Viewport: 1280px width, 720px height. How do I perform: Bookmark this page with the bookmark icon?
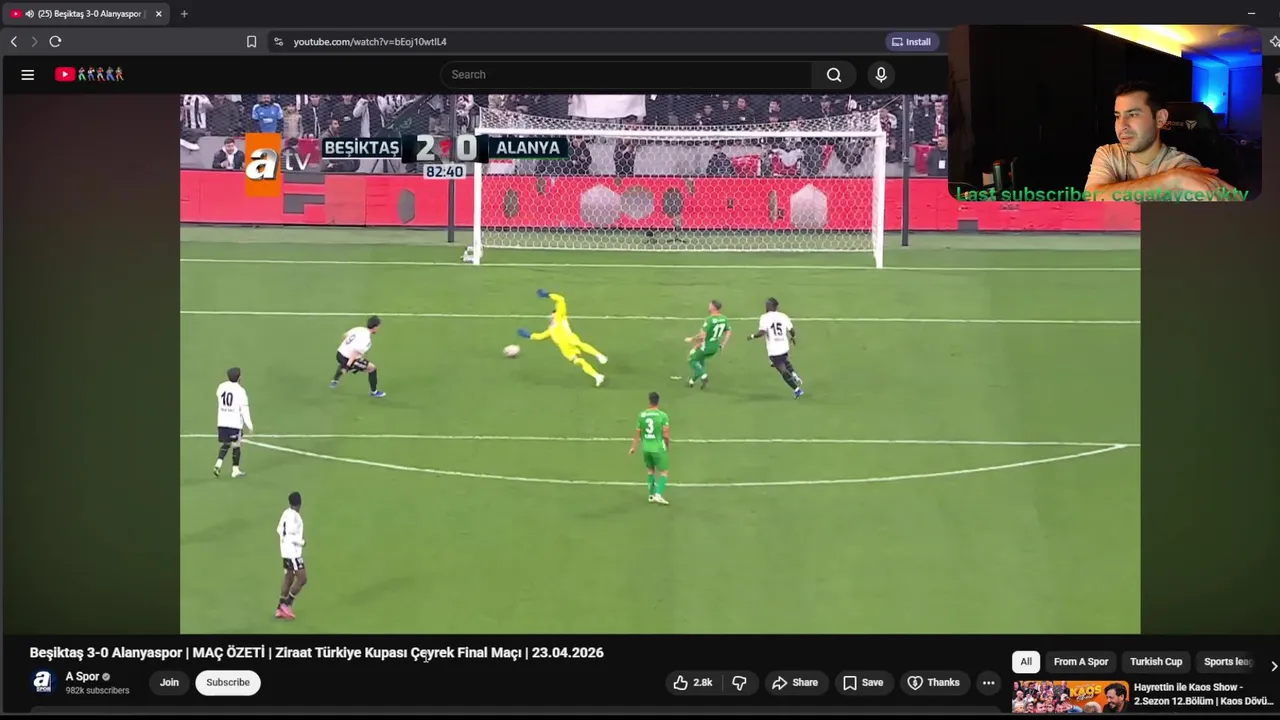click(x=251, y=42)
